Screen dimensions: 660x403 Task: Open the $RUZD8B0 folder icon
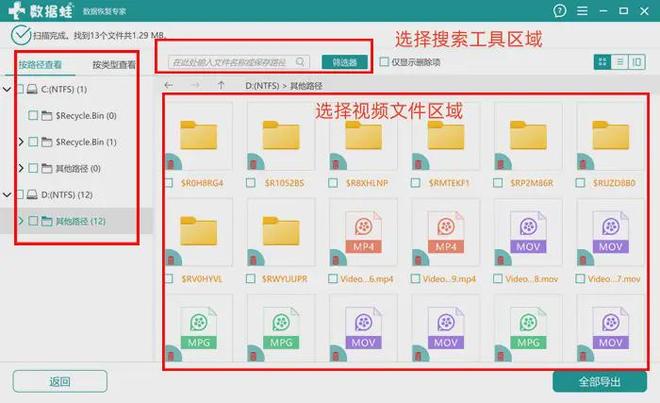click(611, 136)
